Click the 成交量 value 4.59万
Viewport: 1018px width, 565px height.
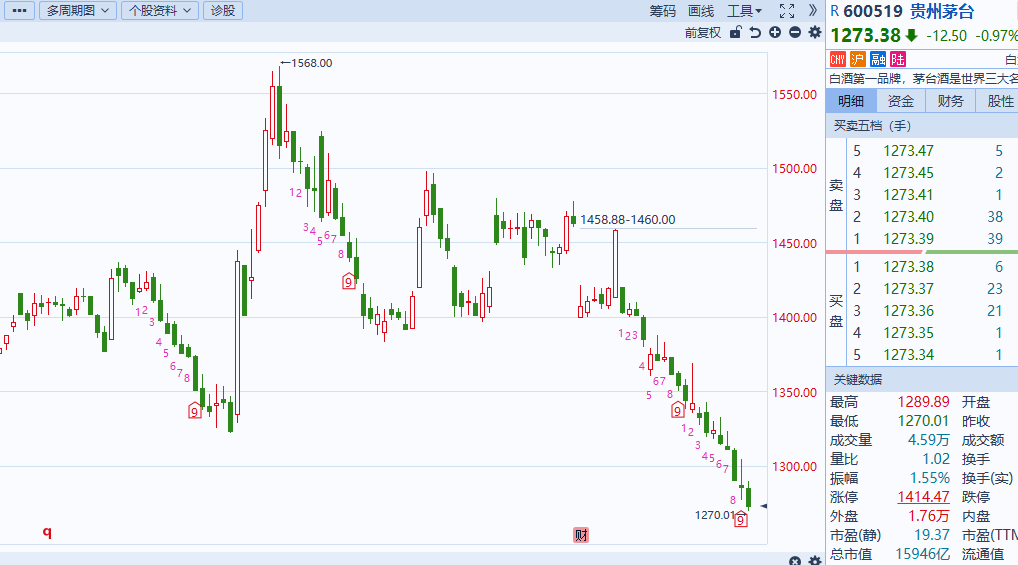point(928,440)
